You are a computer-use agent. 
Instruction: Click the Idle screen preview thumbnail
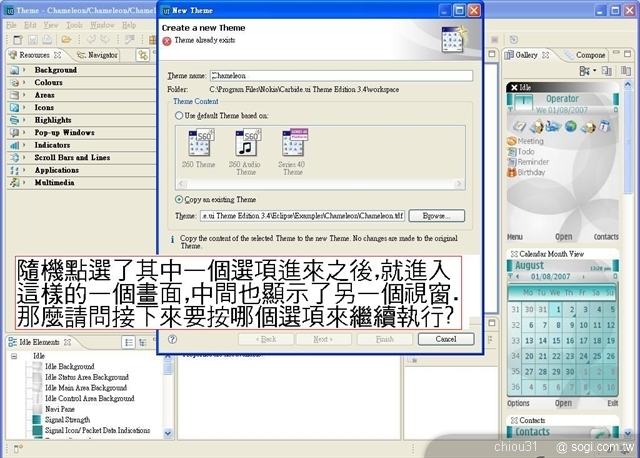coord(563,162)
